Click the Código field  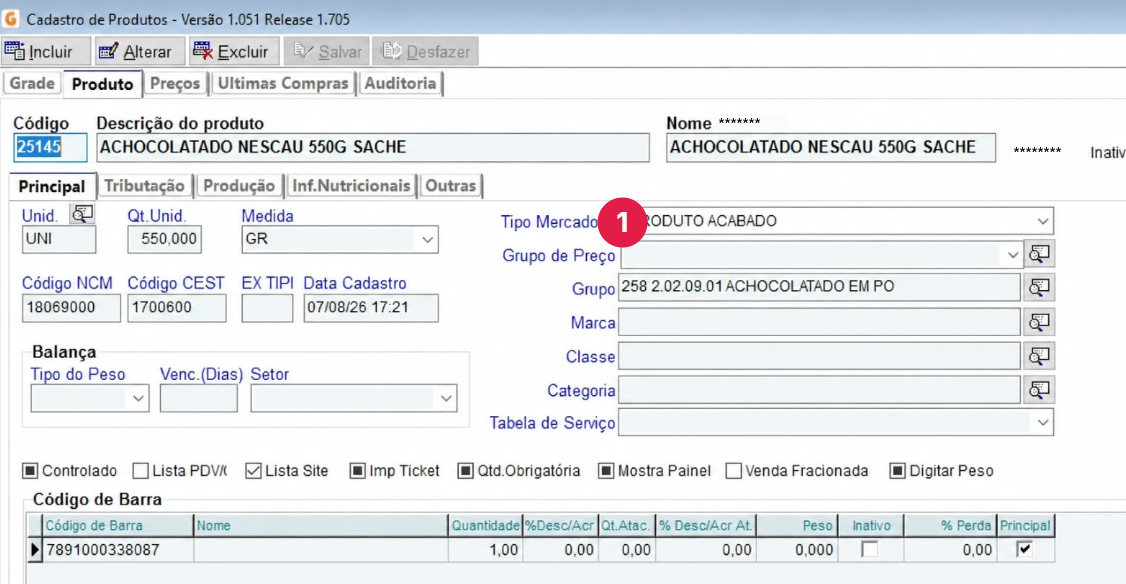(x=50, y=147)
